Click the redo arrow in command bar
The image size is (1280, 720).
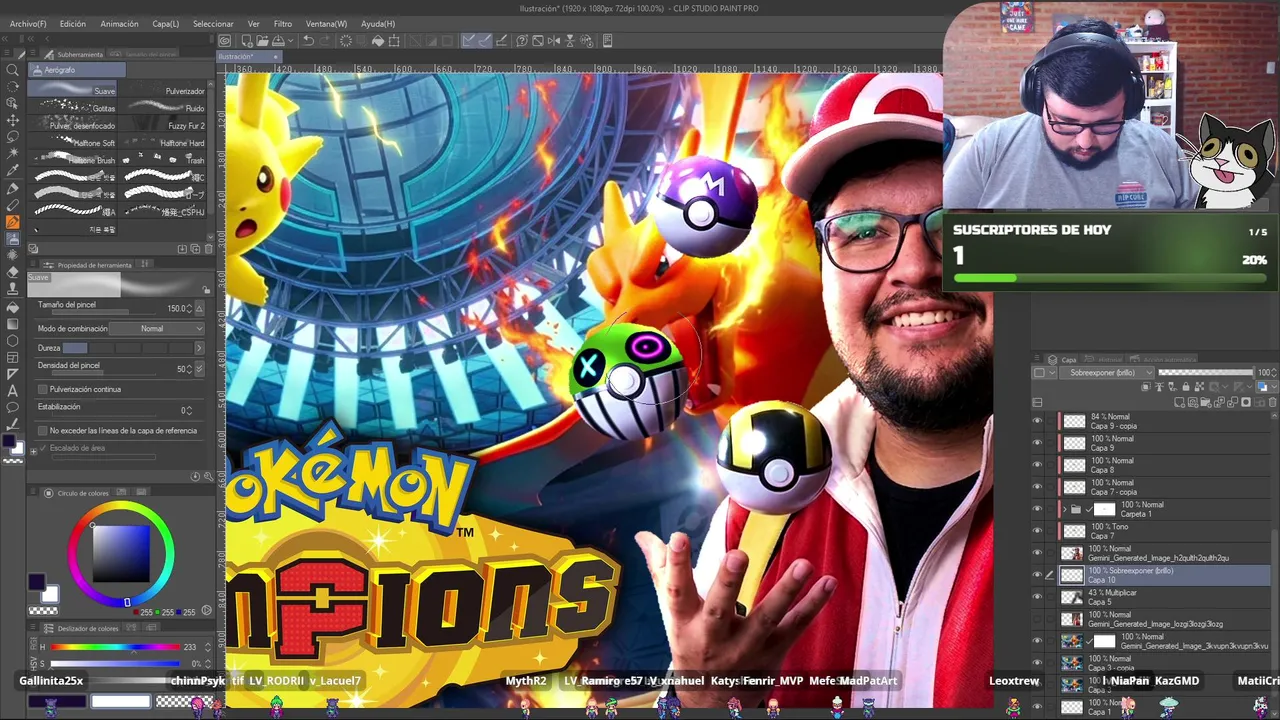pyautogui.click(x=325, y=41)
